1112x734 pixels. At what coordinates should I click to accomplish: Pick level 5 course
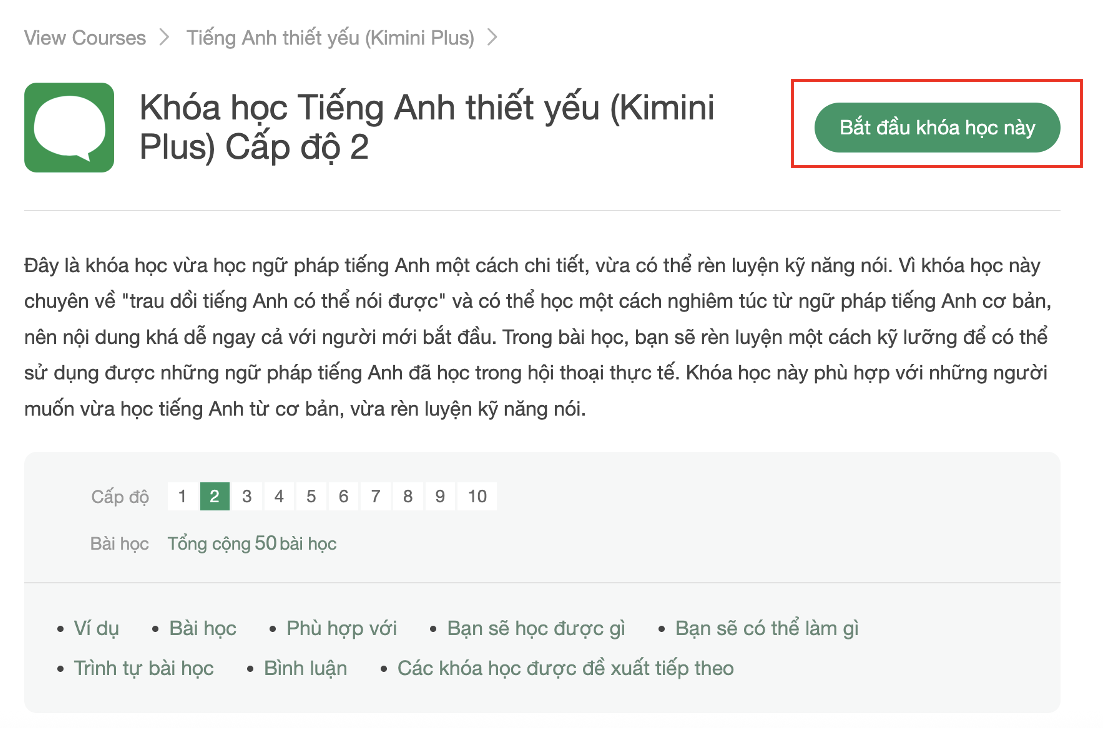(311, 496)
